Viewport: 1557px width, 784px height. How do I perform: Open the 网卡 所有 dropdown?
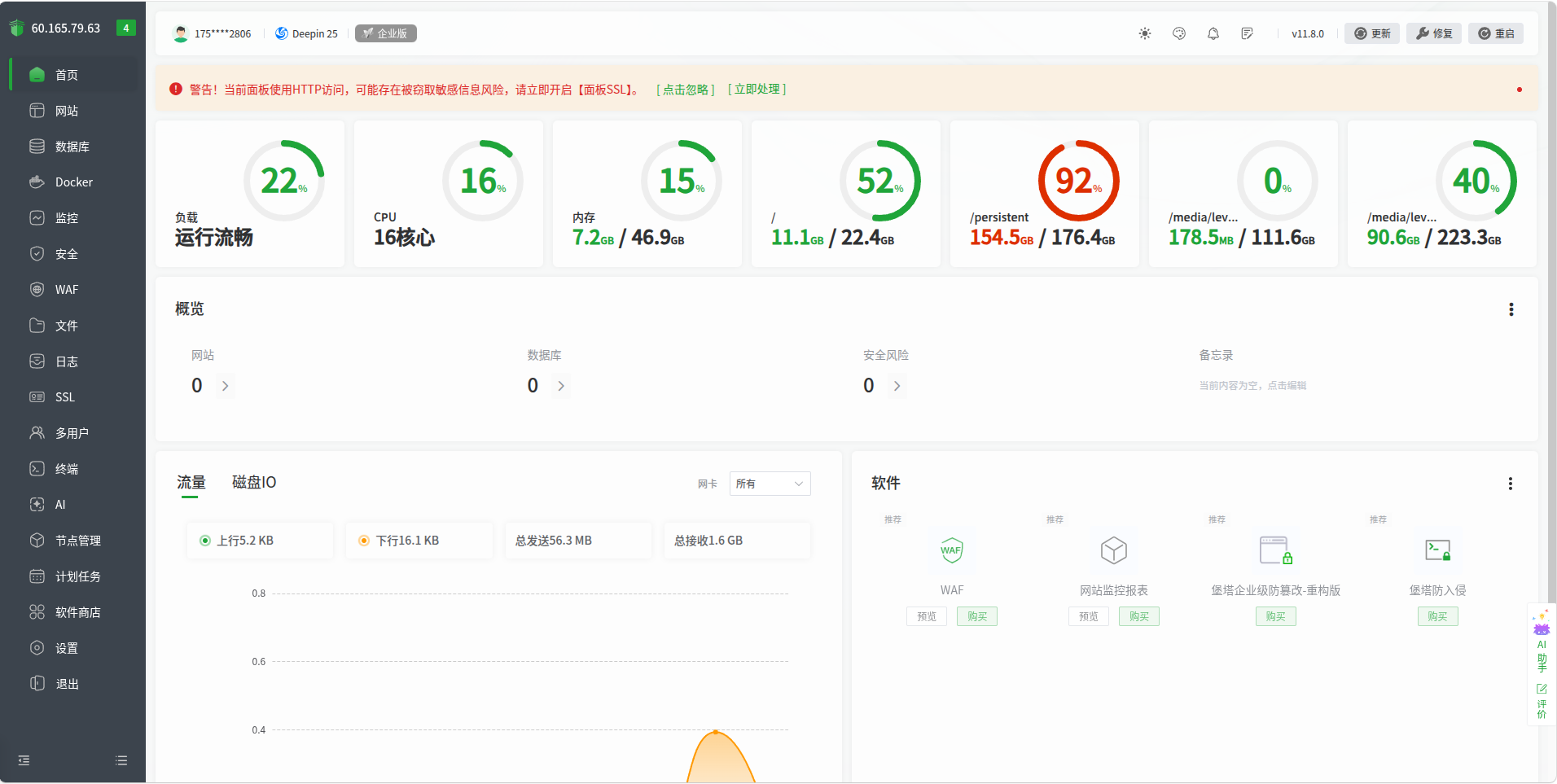tap(770, 484)
